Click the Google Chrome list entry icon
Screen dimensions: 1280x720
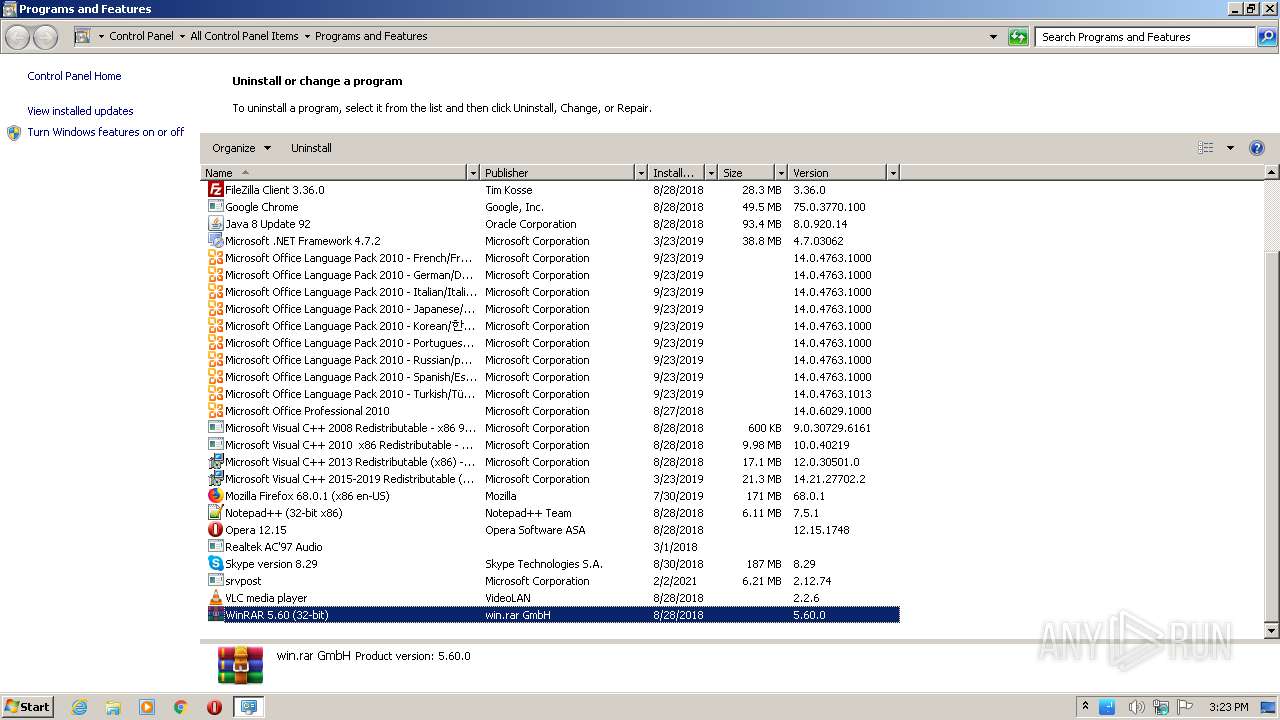pos(215,206)
